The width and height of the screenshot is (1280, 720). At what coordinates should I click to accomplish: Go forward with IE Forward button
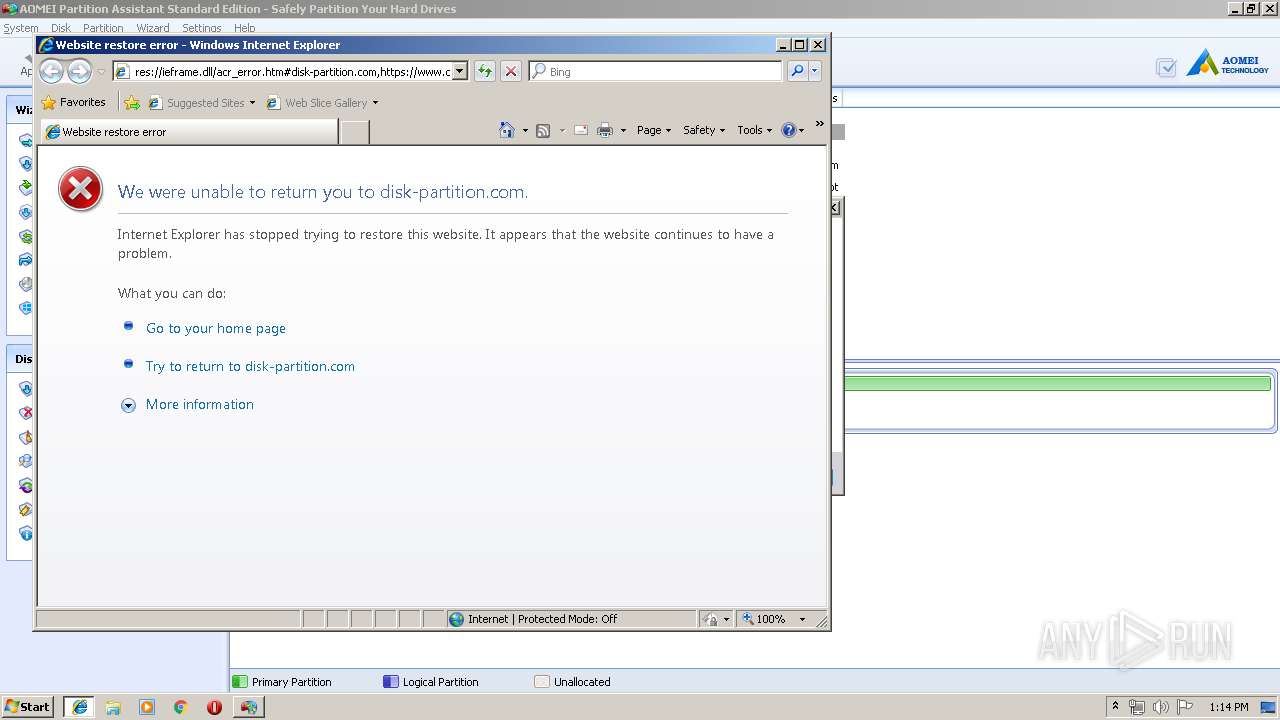pos(79,71)
